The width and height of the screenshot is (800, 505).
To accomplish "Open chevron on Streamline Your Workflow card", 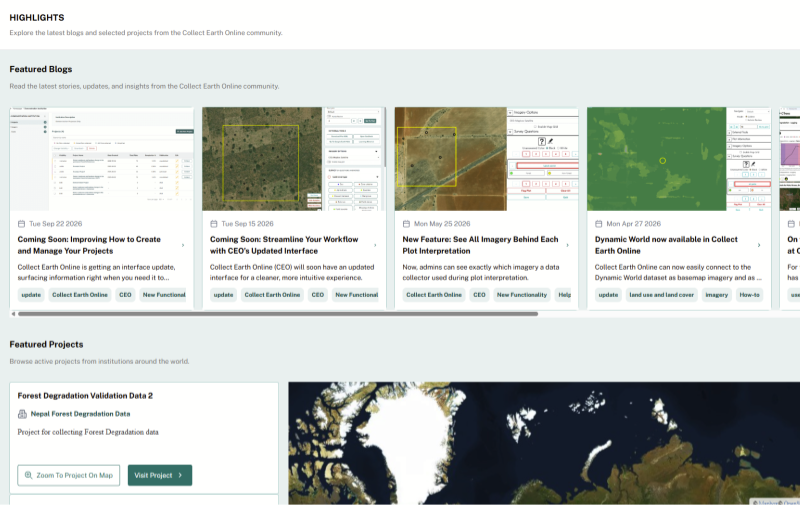I will [376, 245].
